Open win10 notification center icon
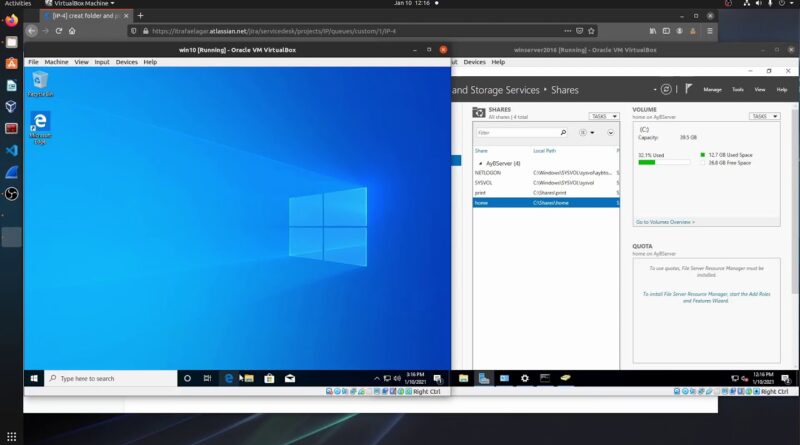 point(438,378)
